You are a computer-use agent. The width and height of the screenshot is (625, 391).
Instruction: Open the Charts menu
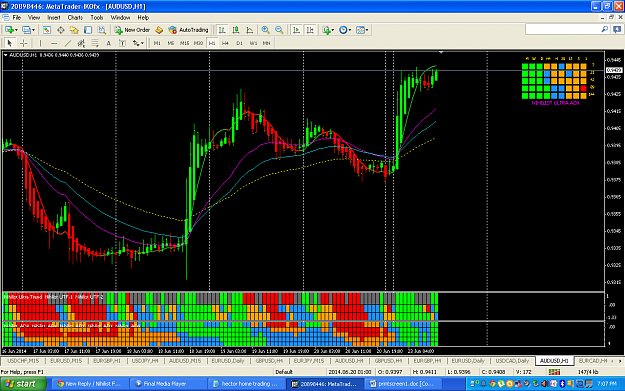(x=75, y=18)
